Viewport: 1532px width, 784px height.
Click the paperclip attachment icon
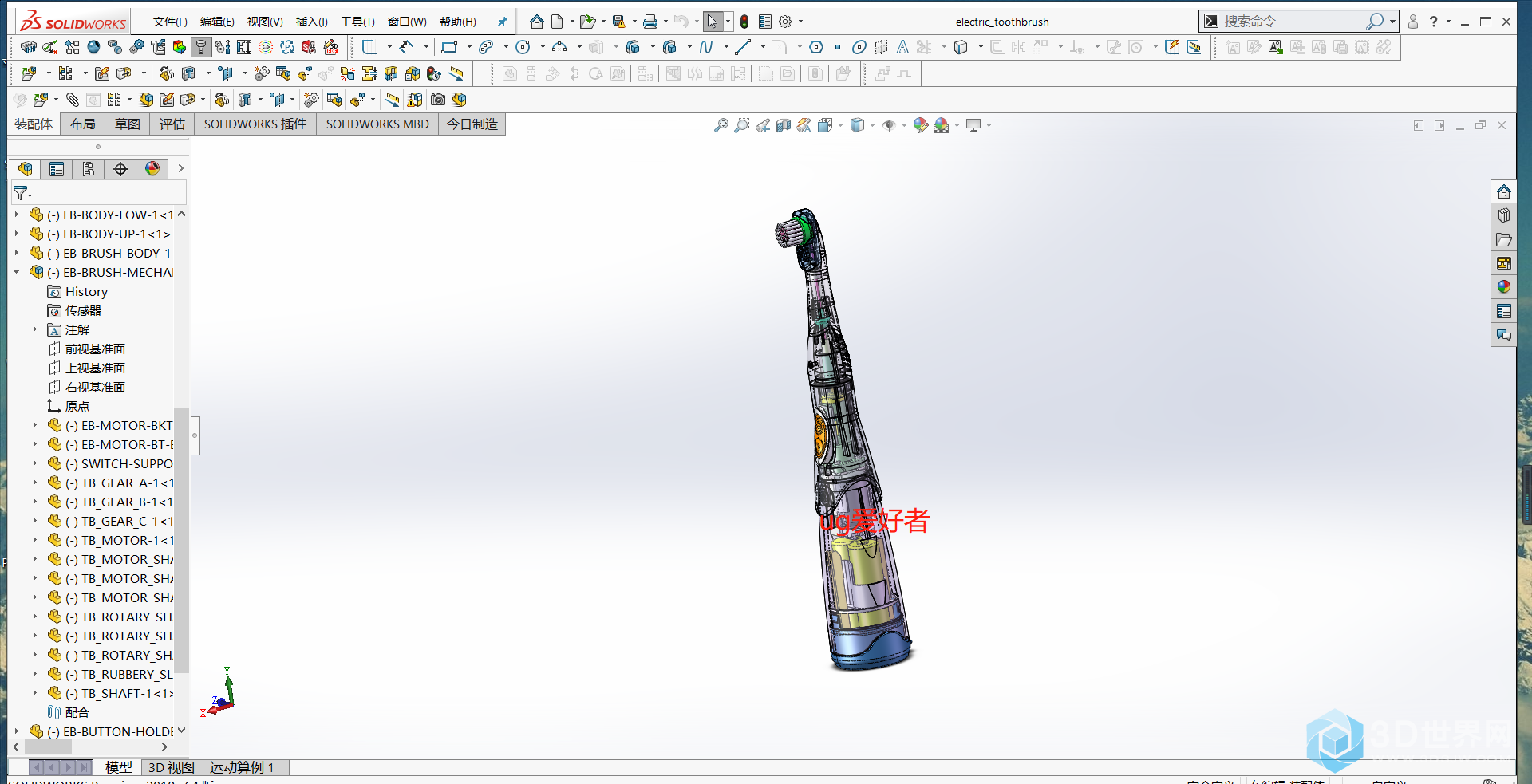coord(73,100)
